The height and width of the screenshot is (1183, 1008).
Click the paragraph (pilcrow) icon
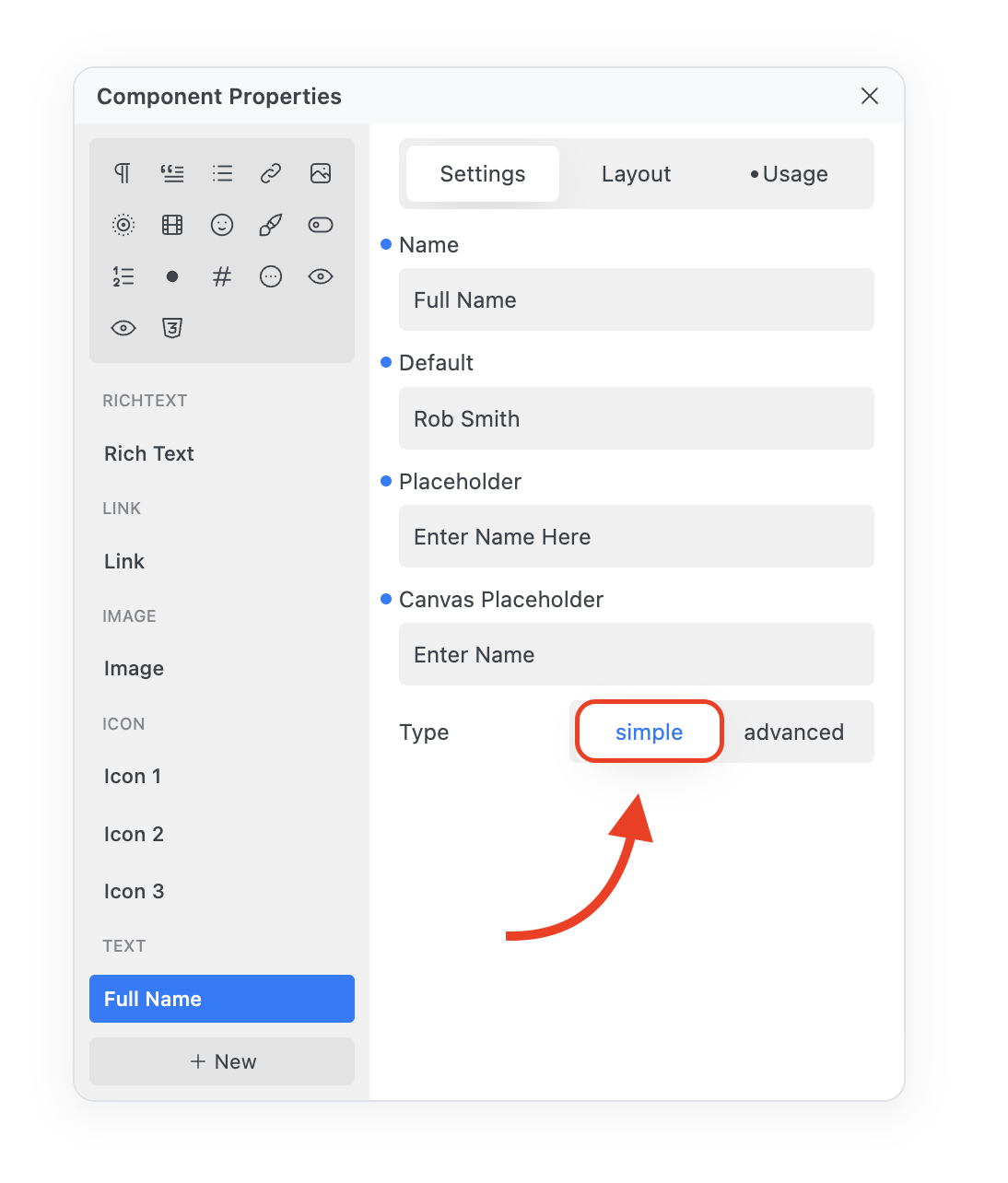[123, 173]
